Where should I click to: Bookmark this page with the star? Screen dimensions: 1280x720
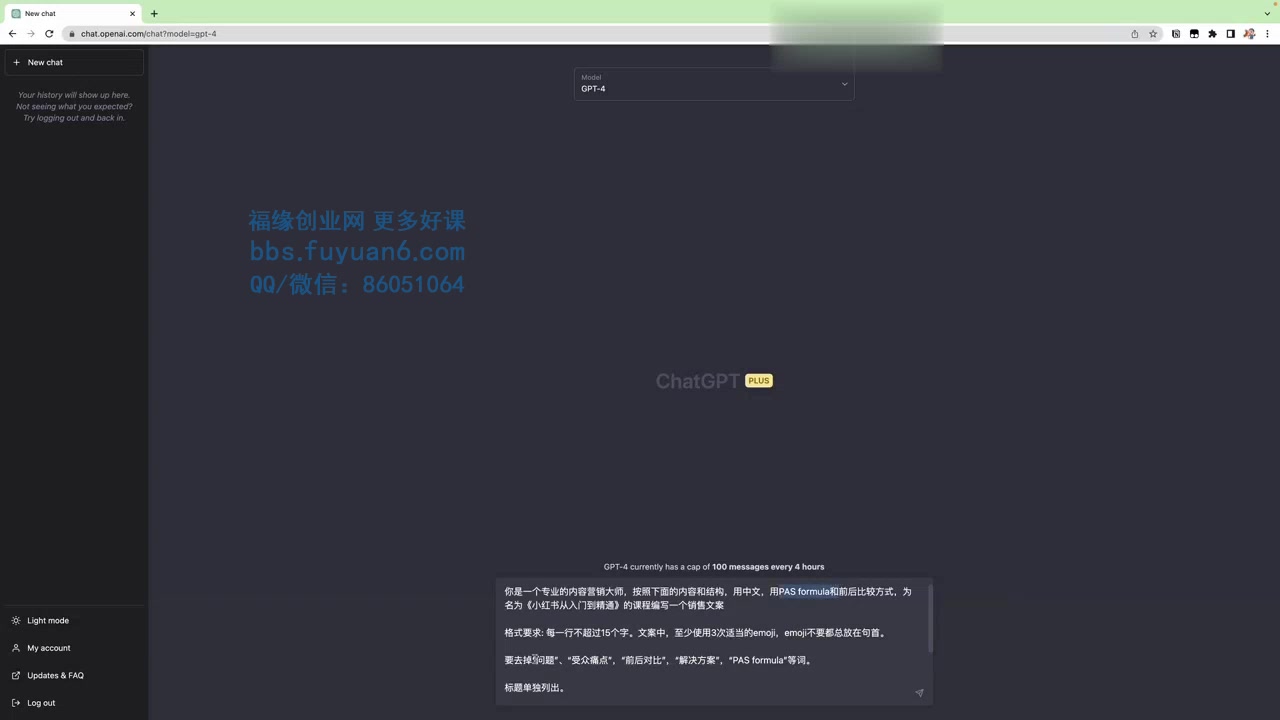[x=1153, y=34]
